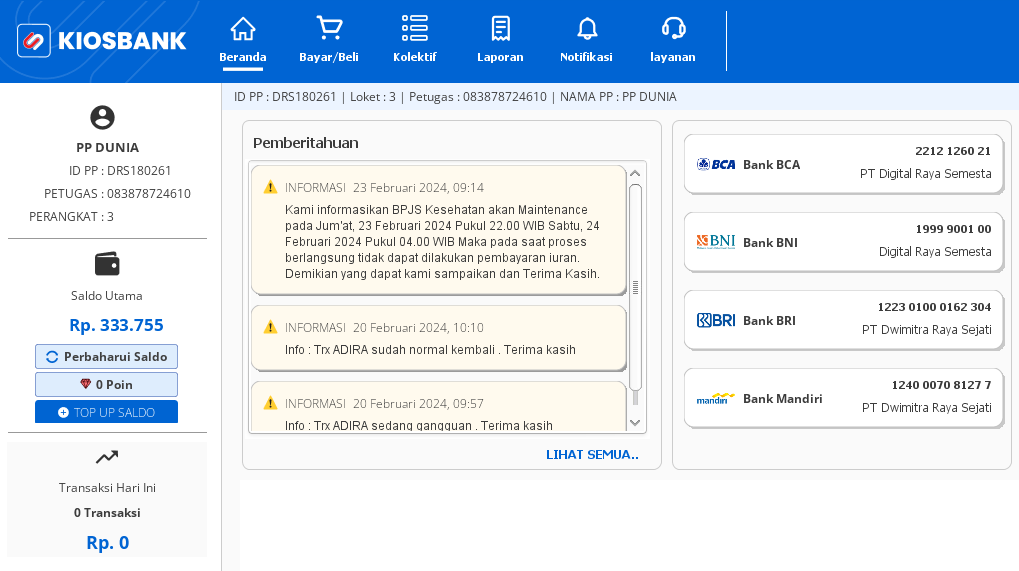This screenshot has width=1019, height=571.
Task: Switch to the Kolektif tab label
Action: [415, 57]
